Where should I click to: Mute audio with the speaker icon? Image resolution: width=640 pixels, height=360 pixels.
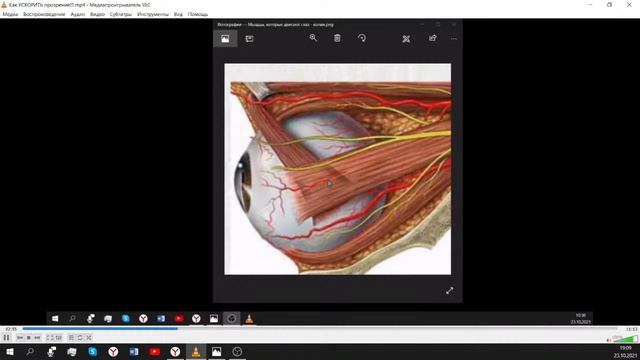609,340
